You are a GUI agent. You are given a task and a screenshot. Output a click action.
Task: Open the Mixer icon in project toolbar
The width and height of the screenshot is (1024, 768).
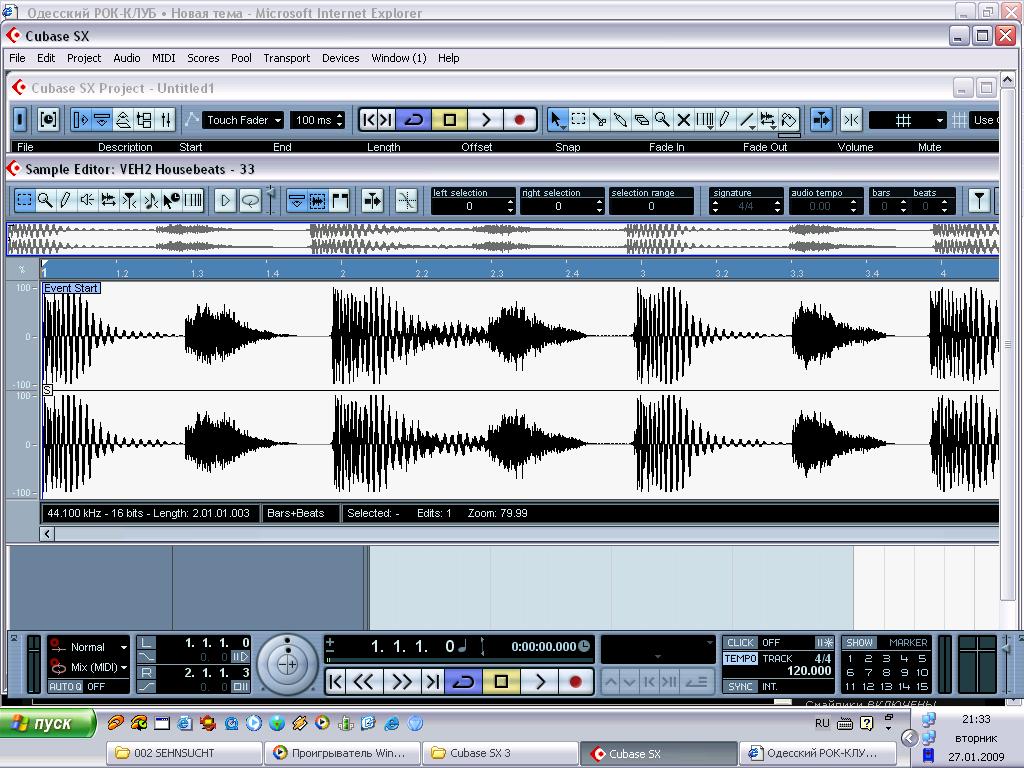[166, 120]
